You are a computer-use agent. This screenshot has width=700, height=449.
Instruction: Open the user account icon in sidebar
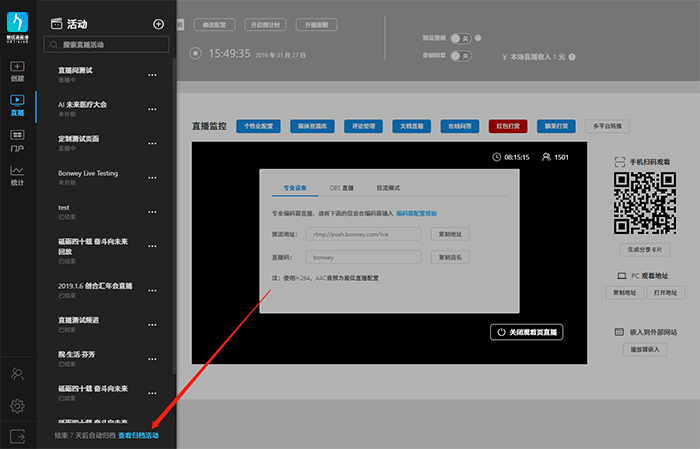pyautogui.click(x=17, y=374)
